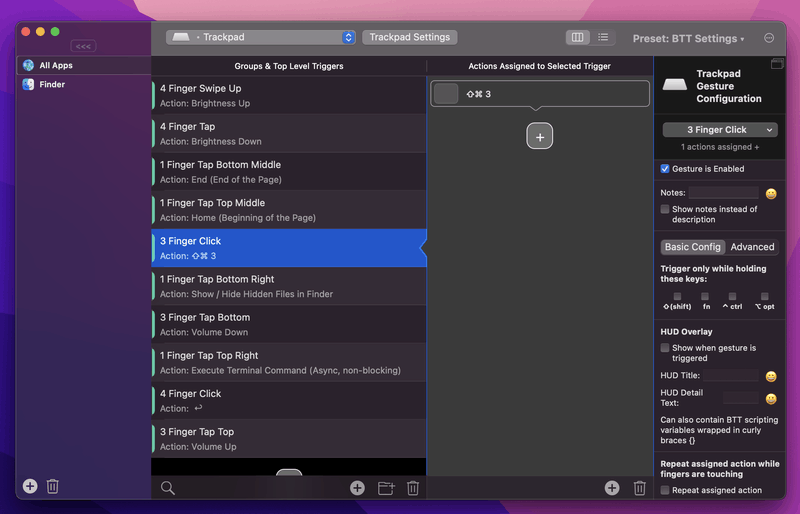The height and width of the screenshot is (514, 800).
Task: Check the fn modifier key box
Action: (705, 297)
